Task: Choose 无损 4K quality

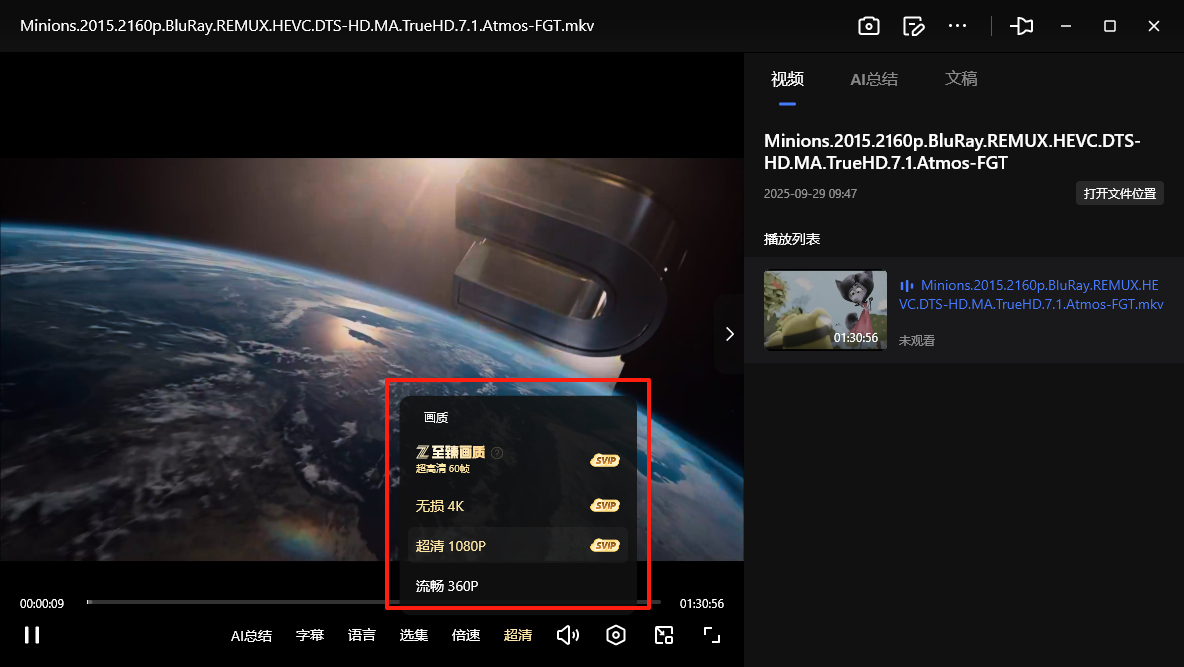Action: [x=440, y=506]
